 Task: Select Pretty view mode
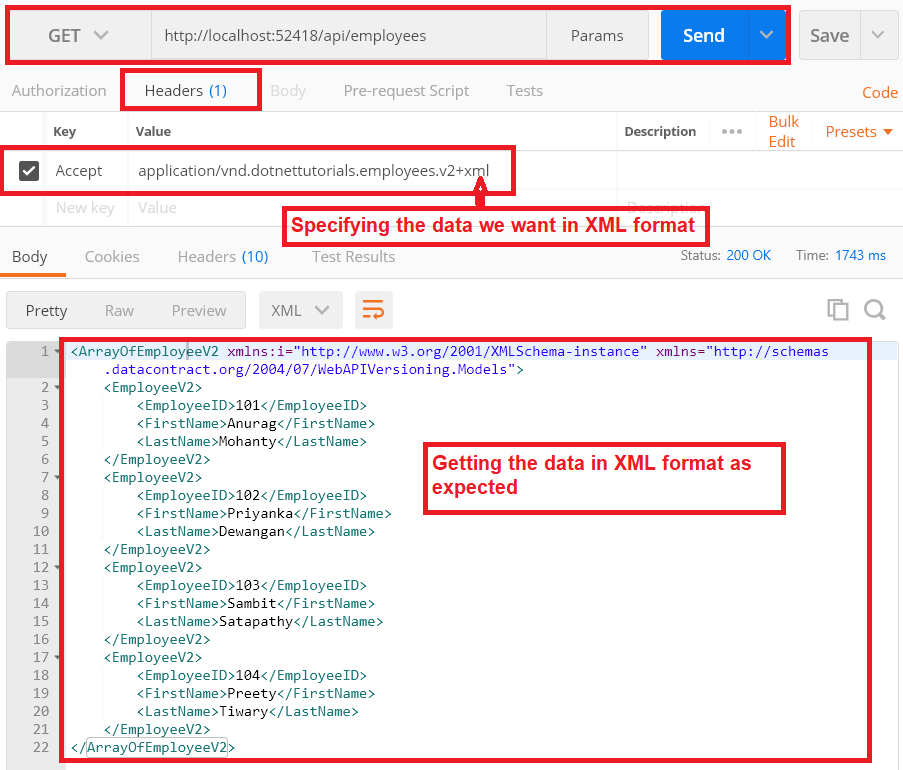[47, 311]
